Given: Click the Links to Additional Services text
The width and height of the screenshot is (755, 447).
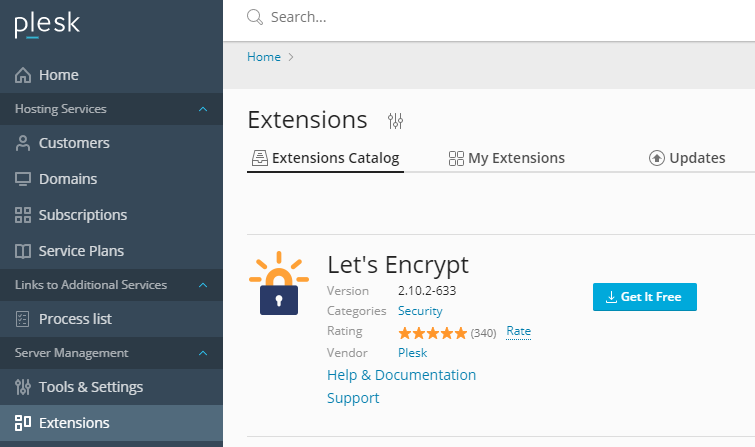Looking at the screenshot, I should pos(91,285).
